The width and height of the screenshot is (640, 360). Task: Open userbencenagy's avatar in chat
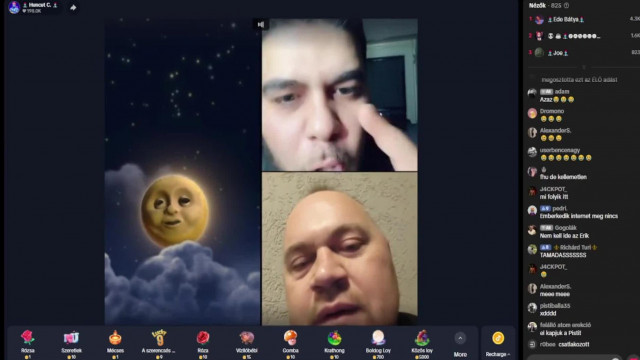pos(532,152)
